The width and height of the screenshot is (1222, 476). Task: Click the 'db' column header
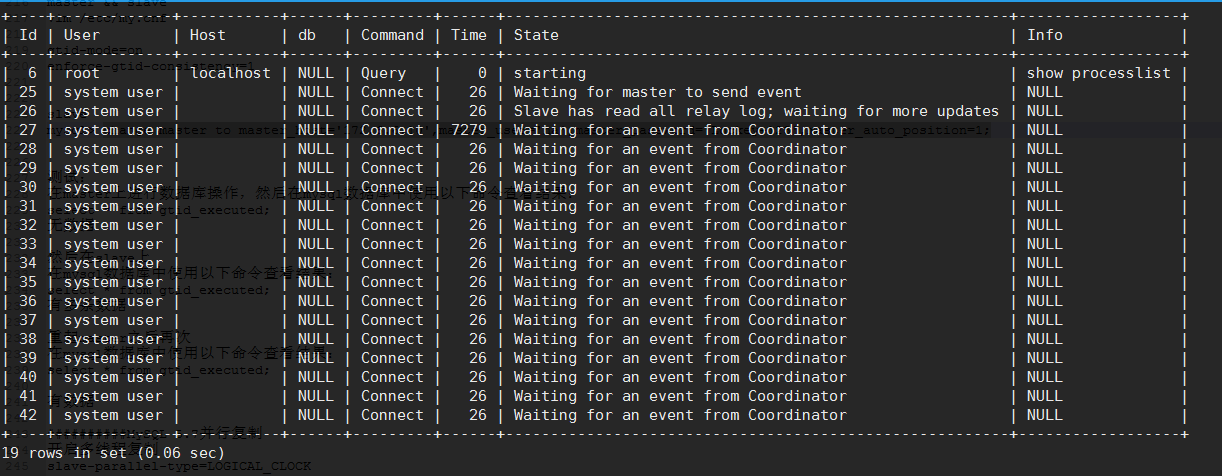tap(306, 35)
